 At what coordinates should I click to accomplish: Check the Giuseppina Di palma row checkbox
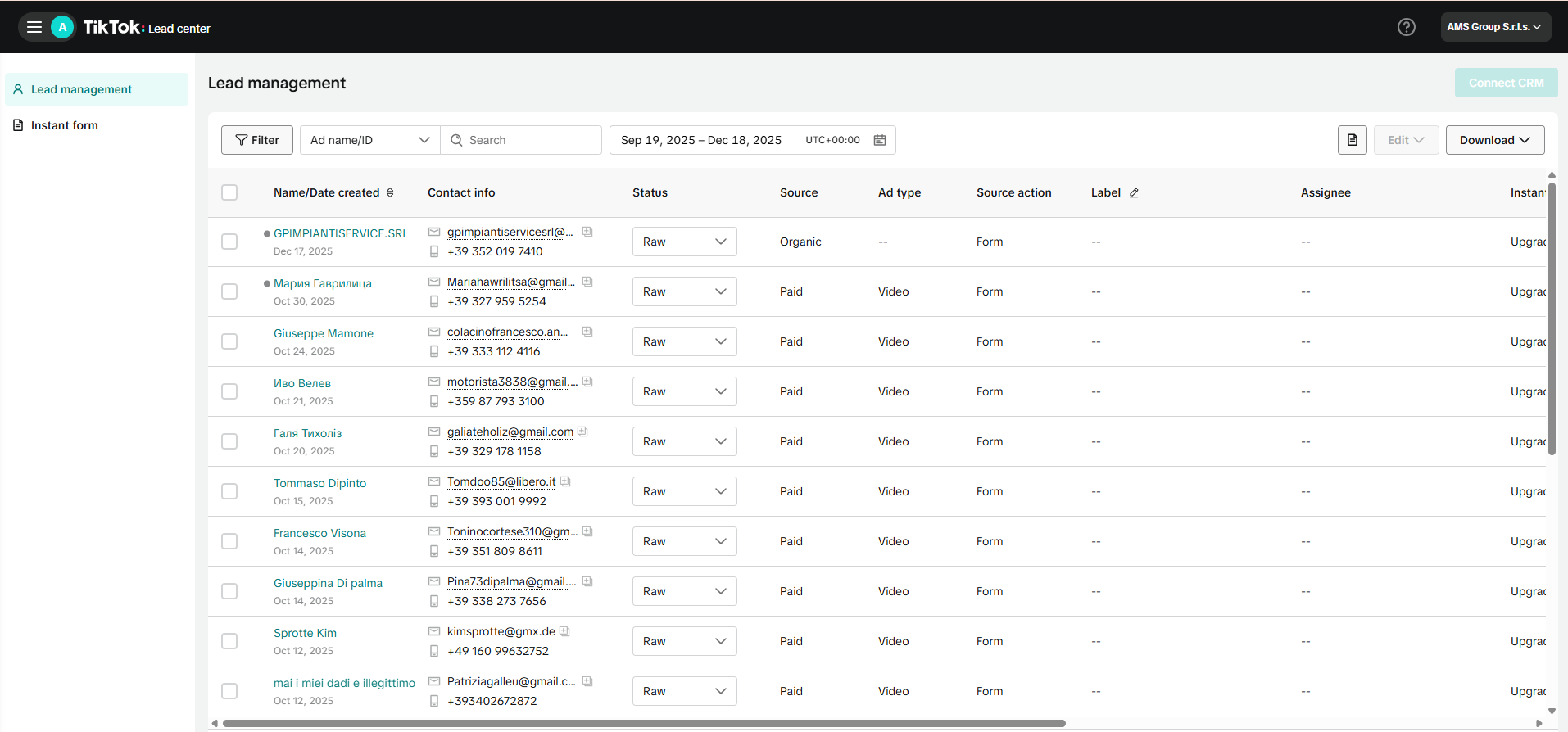[229, 591]
